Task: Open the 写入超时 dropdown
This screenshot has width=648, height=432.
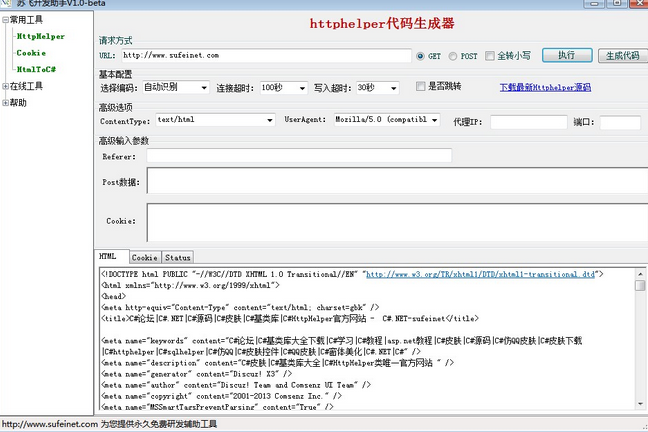Action: 377,88
